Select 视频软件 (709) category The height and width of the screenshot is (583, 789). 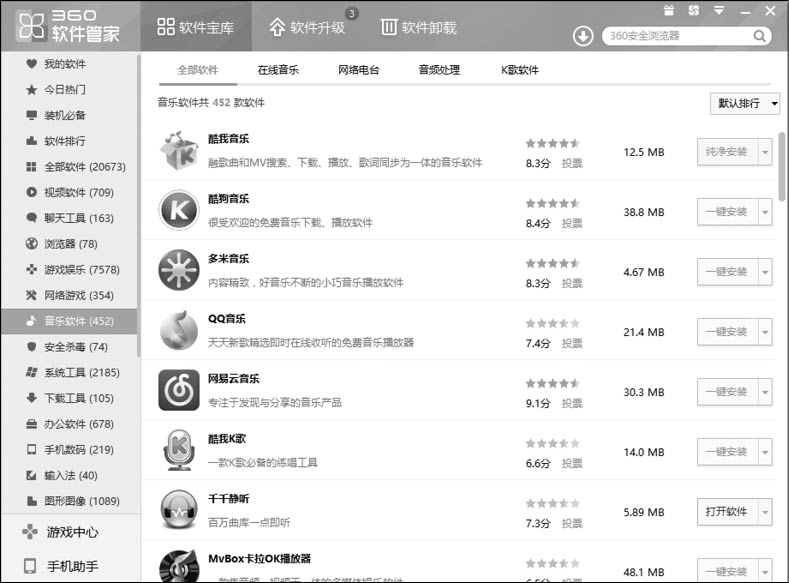click(x=69, y=192)
